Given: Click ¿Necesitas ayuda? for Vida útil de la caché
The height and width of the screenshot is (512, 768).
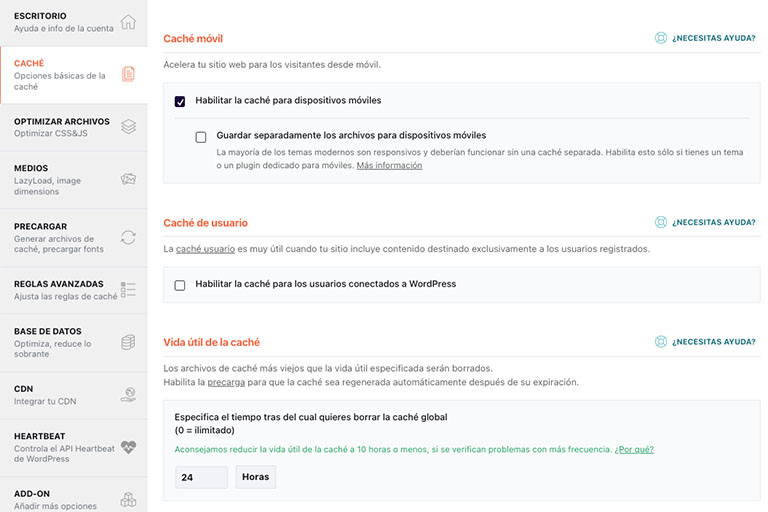Looking at the screenshot, I should point(714,342).
